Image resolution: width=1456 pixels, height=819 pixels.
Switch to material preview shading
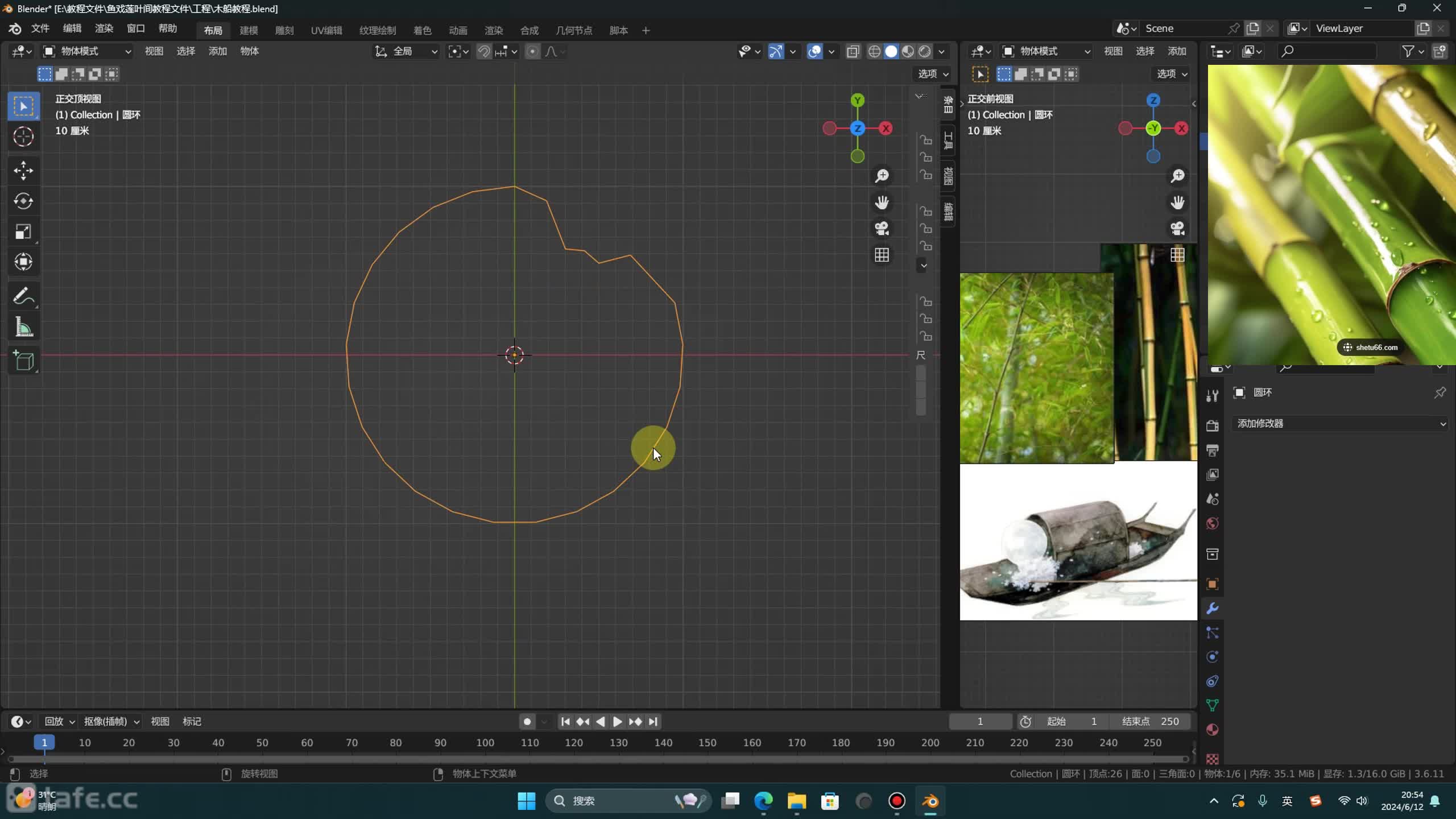(908, 51)
